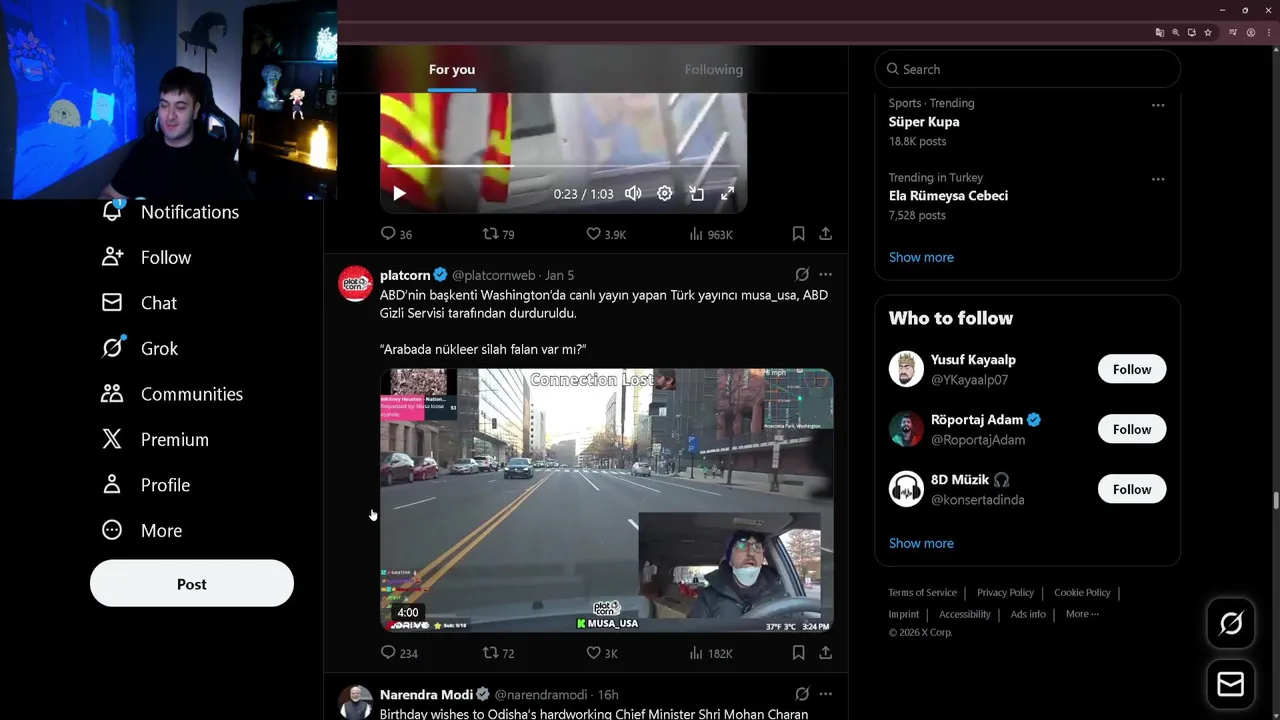The width and height of the screenshot is (1280, 720).
Task: Open Grok icon in sidebar
Action: [x=112, y=348]
